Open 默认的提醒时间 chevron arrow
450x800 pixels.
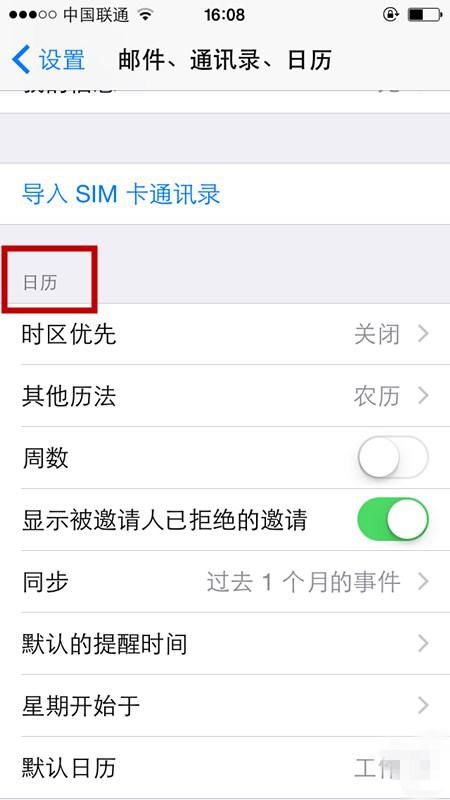point(423,643)
